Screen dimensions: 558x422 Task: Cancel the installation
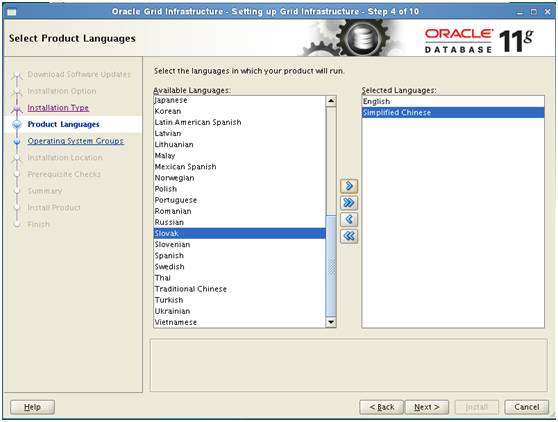[x=526, y=407]
